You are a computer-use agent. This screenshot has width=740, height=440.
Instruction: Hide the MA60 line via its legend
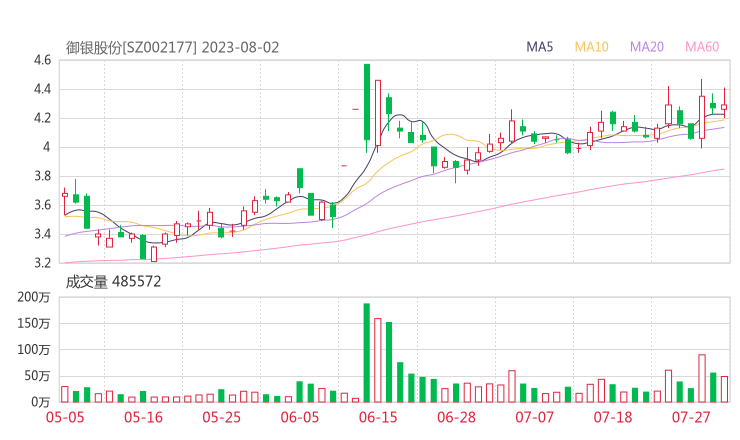coord(702,47)
